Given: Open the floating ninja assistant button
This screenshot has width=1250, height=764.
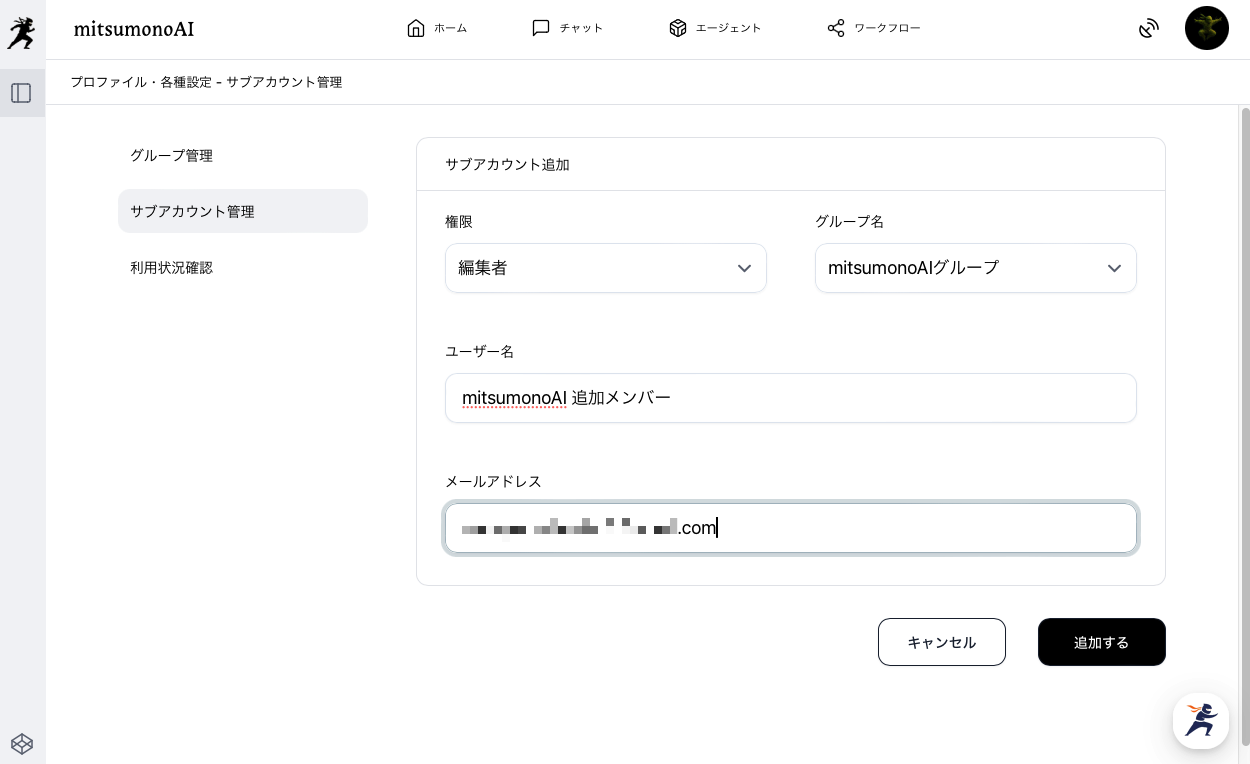Looking at the screenshot, I should [1200, 720].
